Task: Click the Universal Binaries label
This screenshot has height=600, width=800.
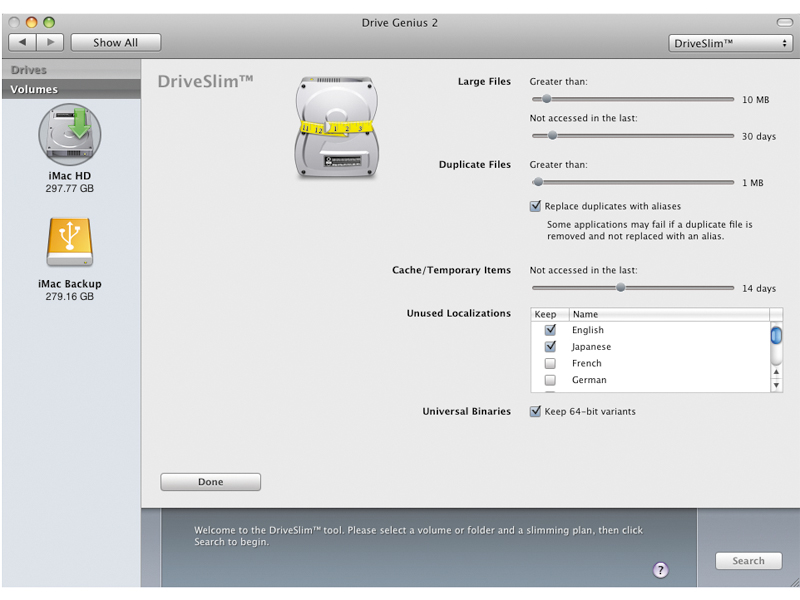Action: [466, 411]
